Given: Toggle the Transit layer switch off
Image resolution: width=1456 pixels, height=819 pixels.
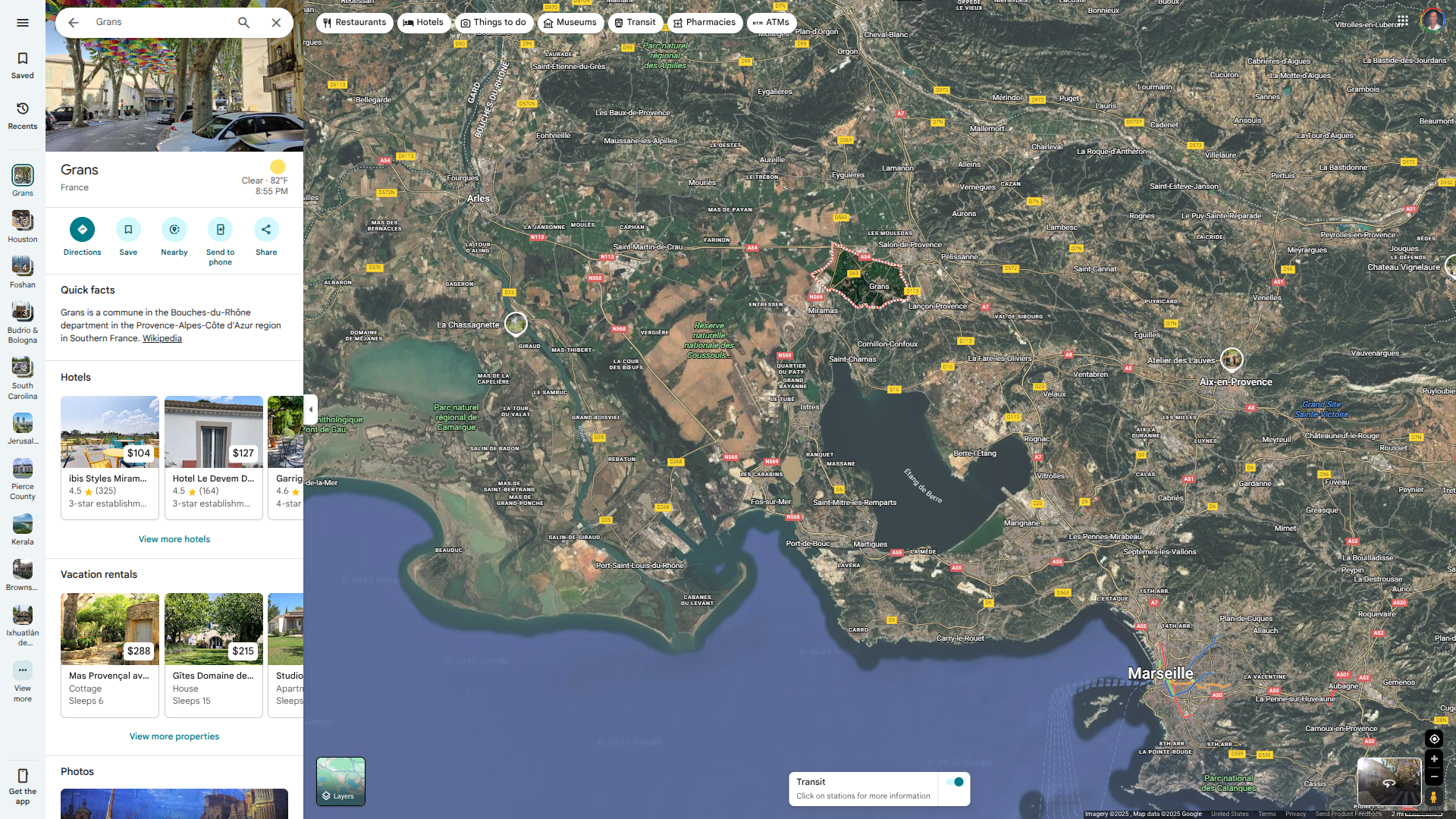Looking at the screenshot, I should tap(955, 782).
